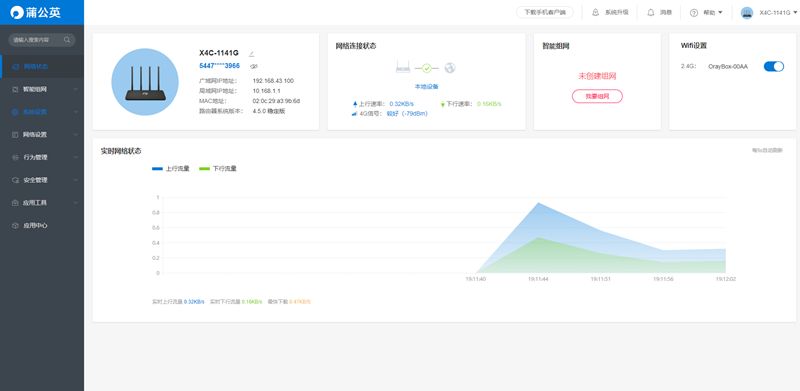The height and width of the screenshot is (391, 800).
Task: Expand the 智能组网 chevron
Action: [76, 89]
